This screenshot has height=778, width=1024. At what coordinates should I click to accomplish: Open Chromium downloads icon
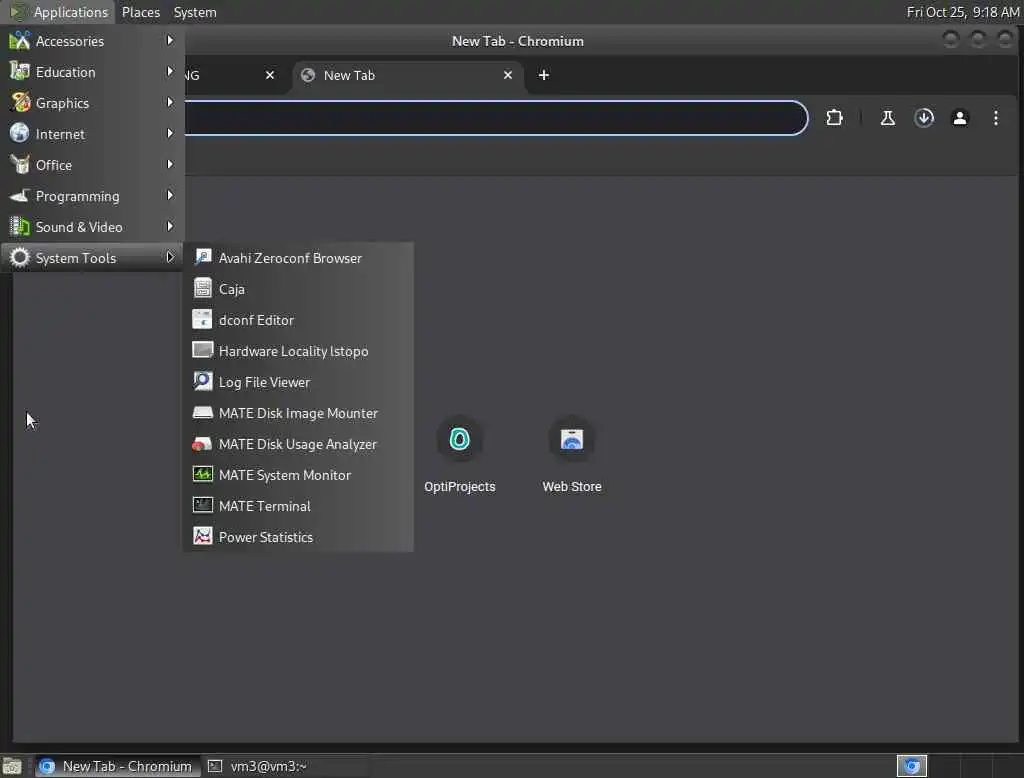click(x=923, y=118)
